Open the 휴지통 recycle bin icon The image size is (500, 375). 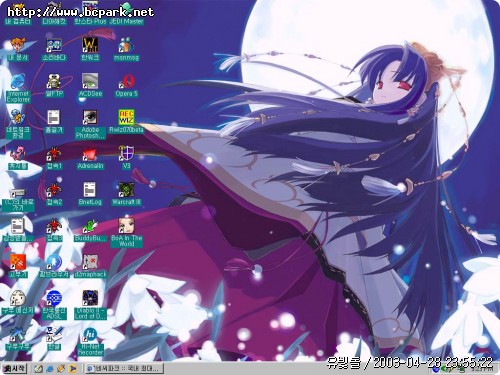(x=18, y=157)
